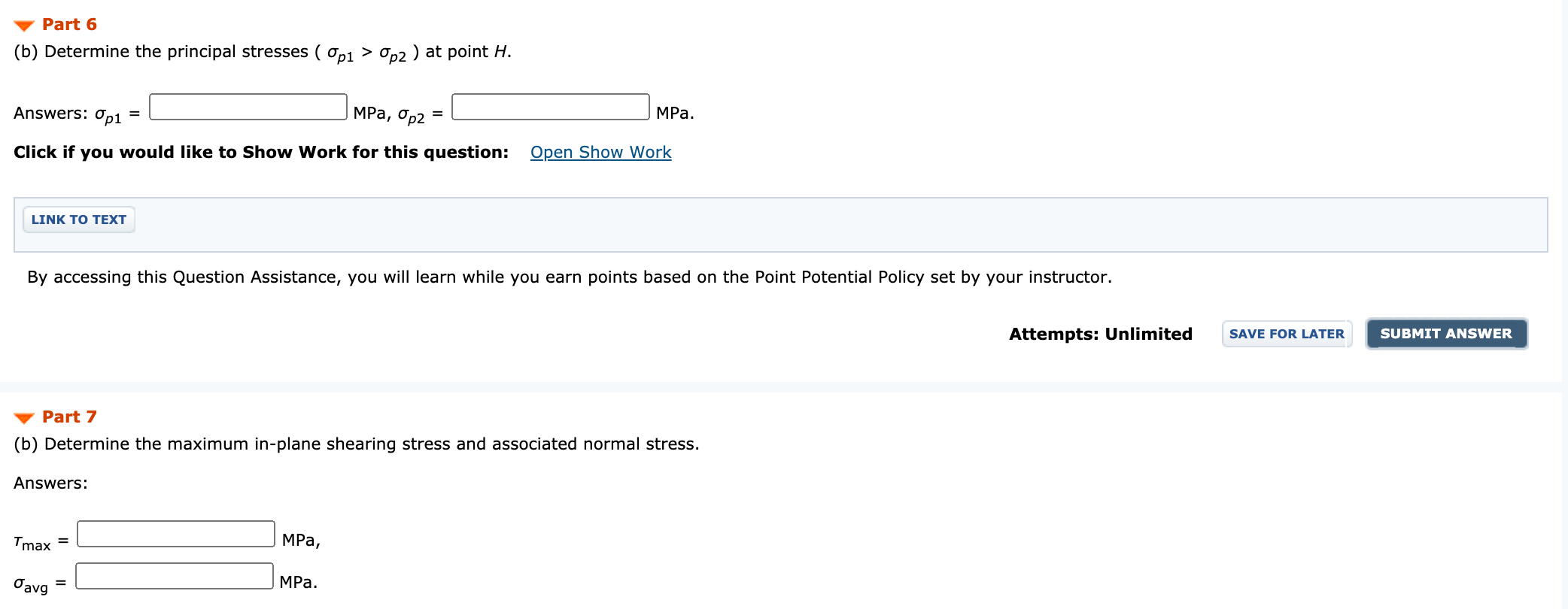Collapse the Part 6 section triangle
Screen dimensions: 1568x609
tap(24, 26)
